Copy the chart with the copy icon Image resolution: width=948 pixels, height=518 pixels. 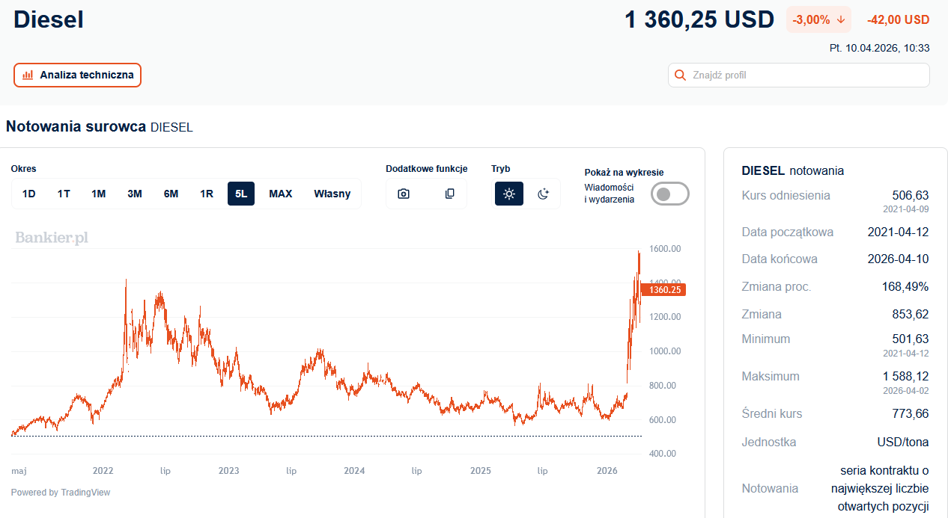[449, 193]
